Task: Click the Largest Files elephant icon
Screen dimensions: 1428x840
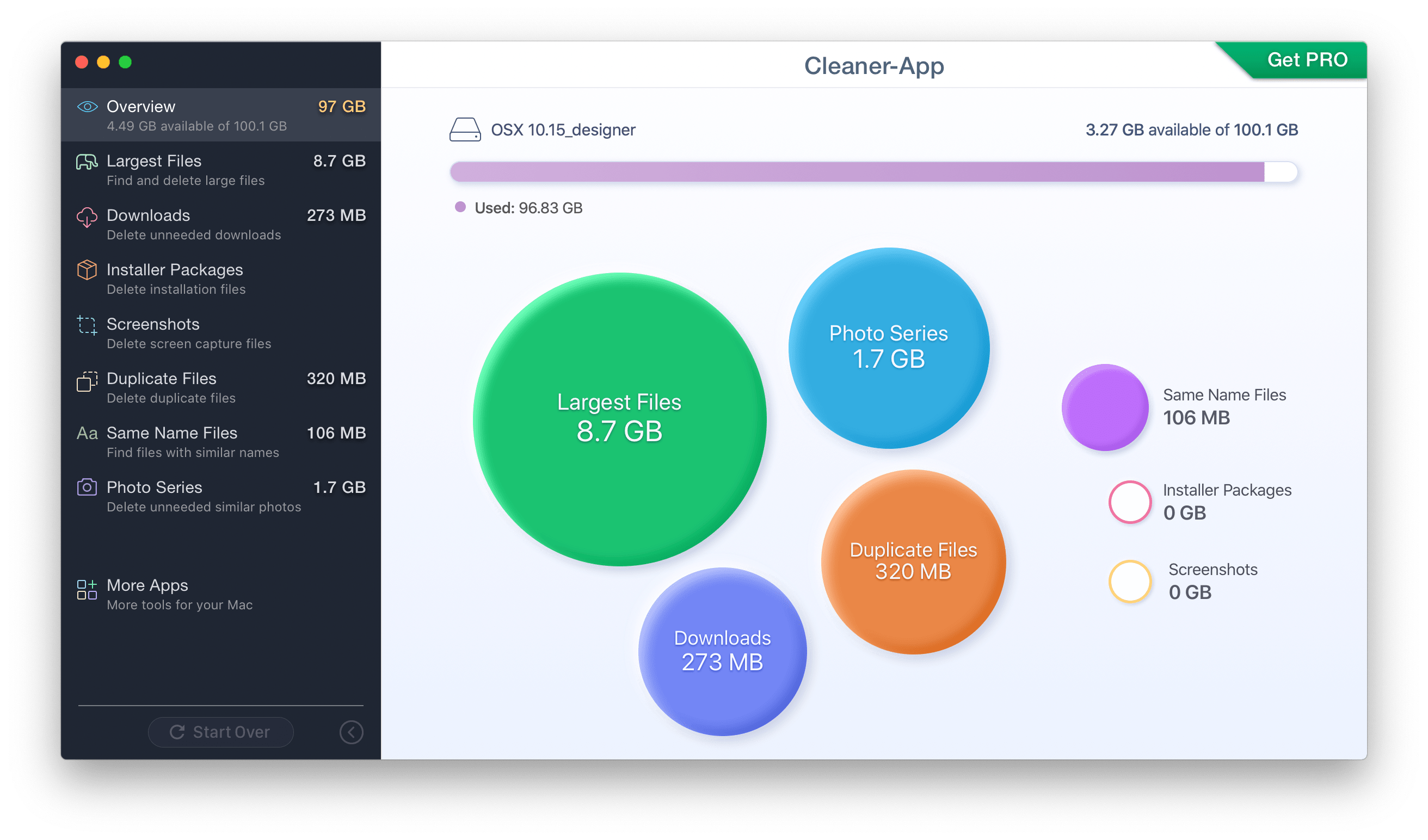Action: [87, 162]
